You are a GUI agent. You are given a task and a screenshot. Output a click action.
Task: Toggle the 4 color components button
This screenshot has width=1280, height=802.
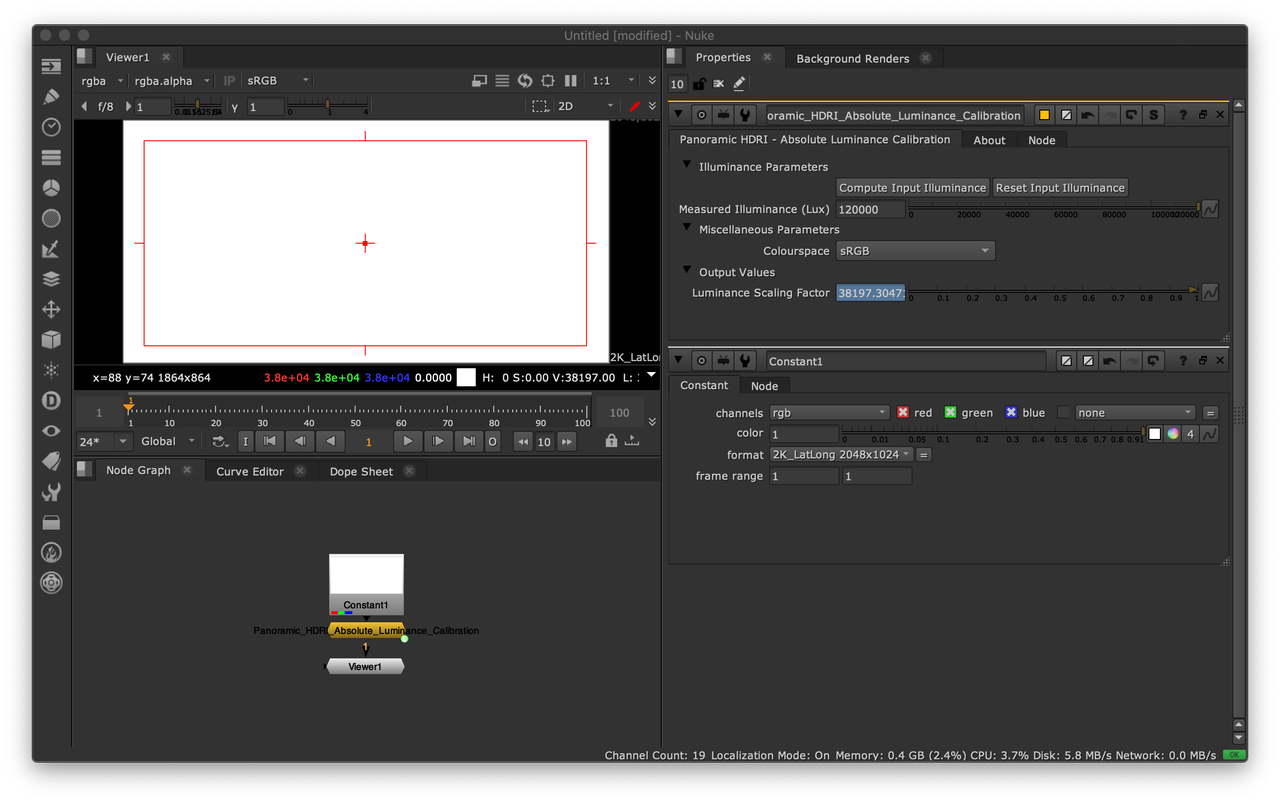(1191, 434)
